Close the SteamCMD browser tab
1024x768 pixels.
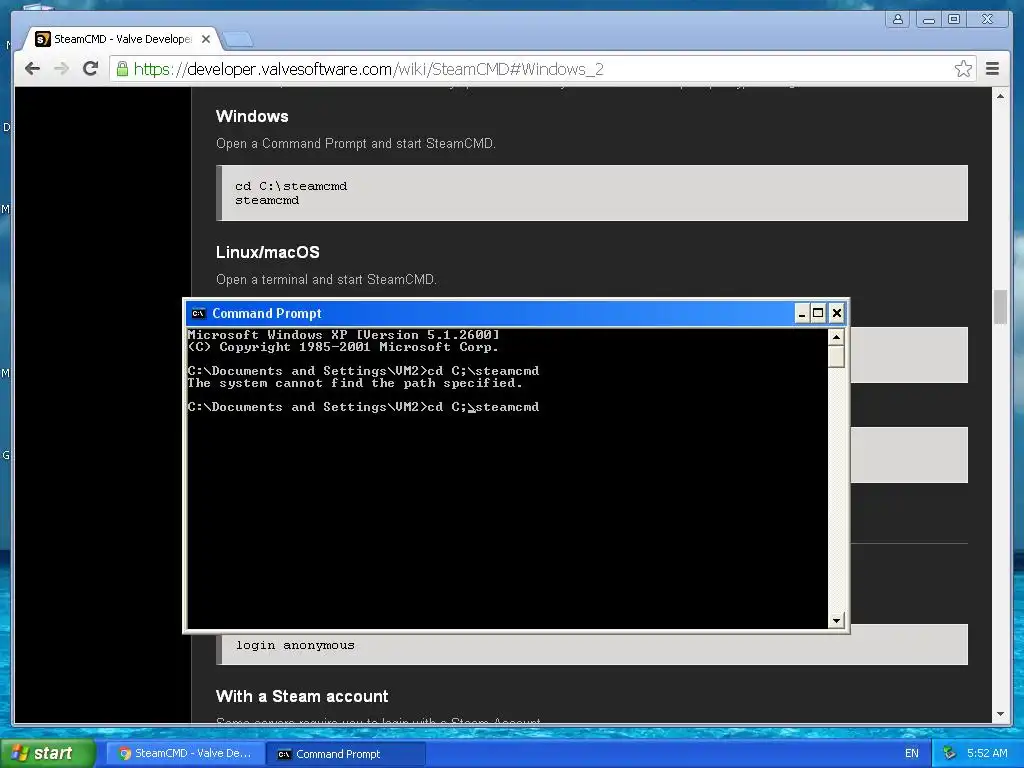206,39
